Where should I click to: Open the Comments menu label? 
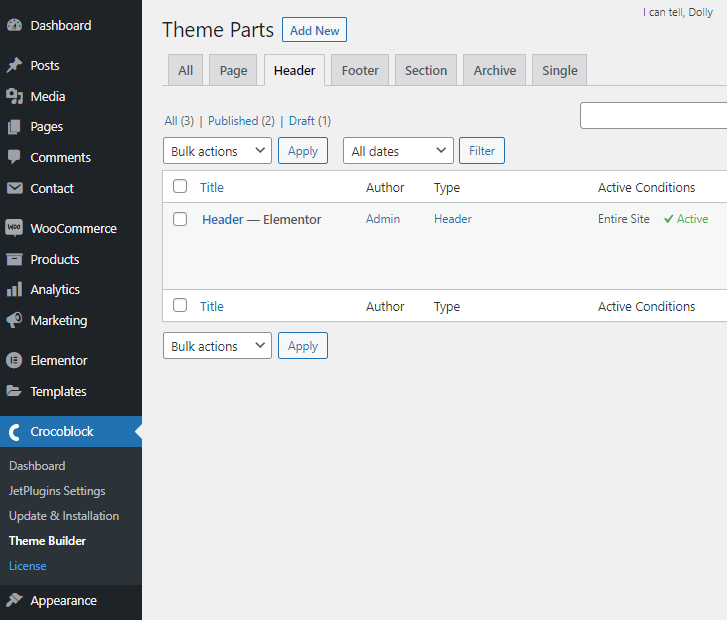coord(60,158)
